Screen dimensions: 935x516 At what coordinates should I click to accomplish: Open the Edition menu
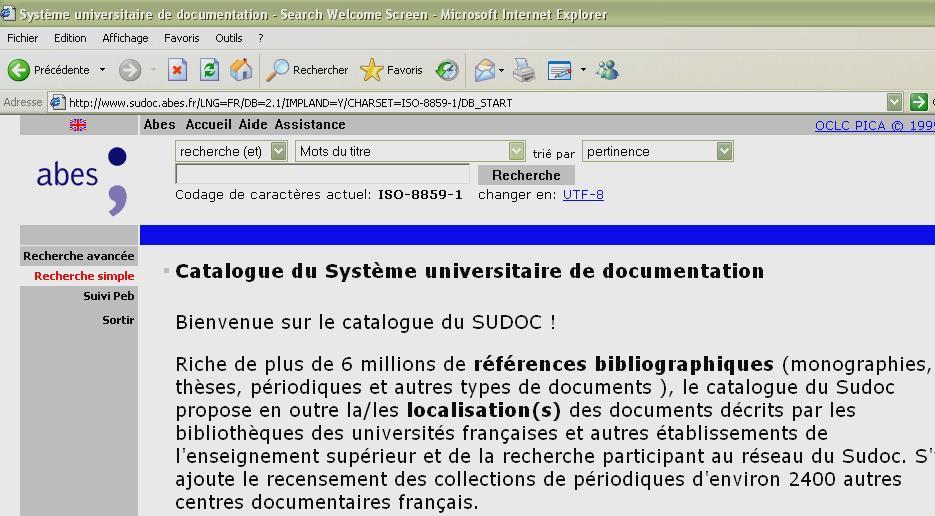point(70,38)
